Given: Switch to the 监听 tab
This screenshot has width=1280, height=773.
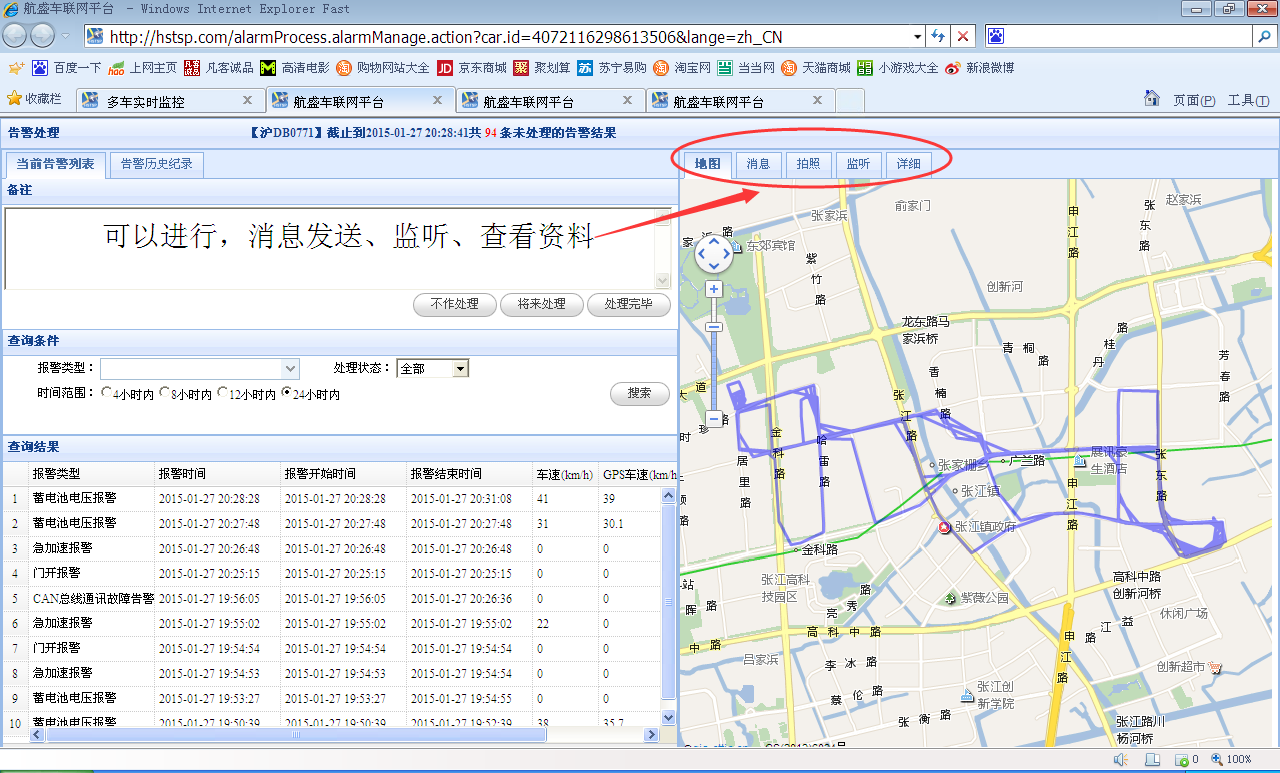Looking at the screenshot, I should [858, 164].
